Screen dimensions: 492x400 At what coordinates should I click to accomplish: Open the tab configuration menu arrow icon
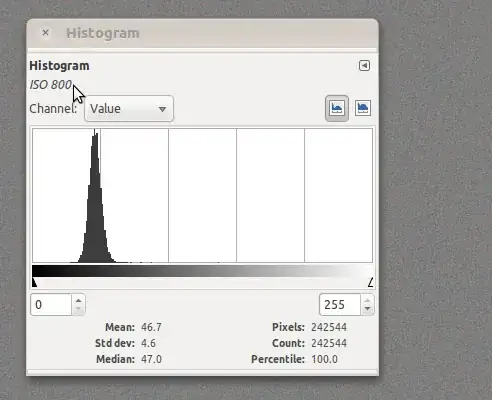[364, 65]
